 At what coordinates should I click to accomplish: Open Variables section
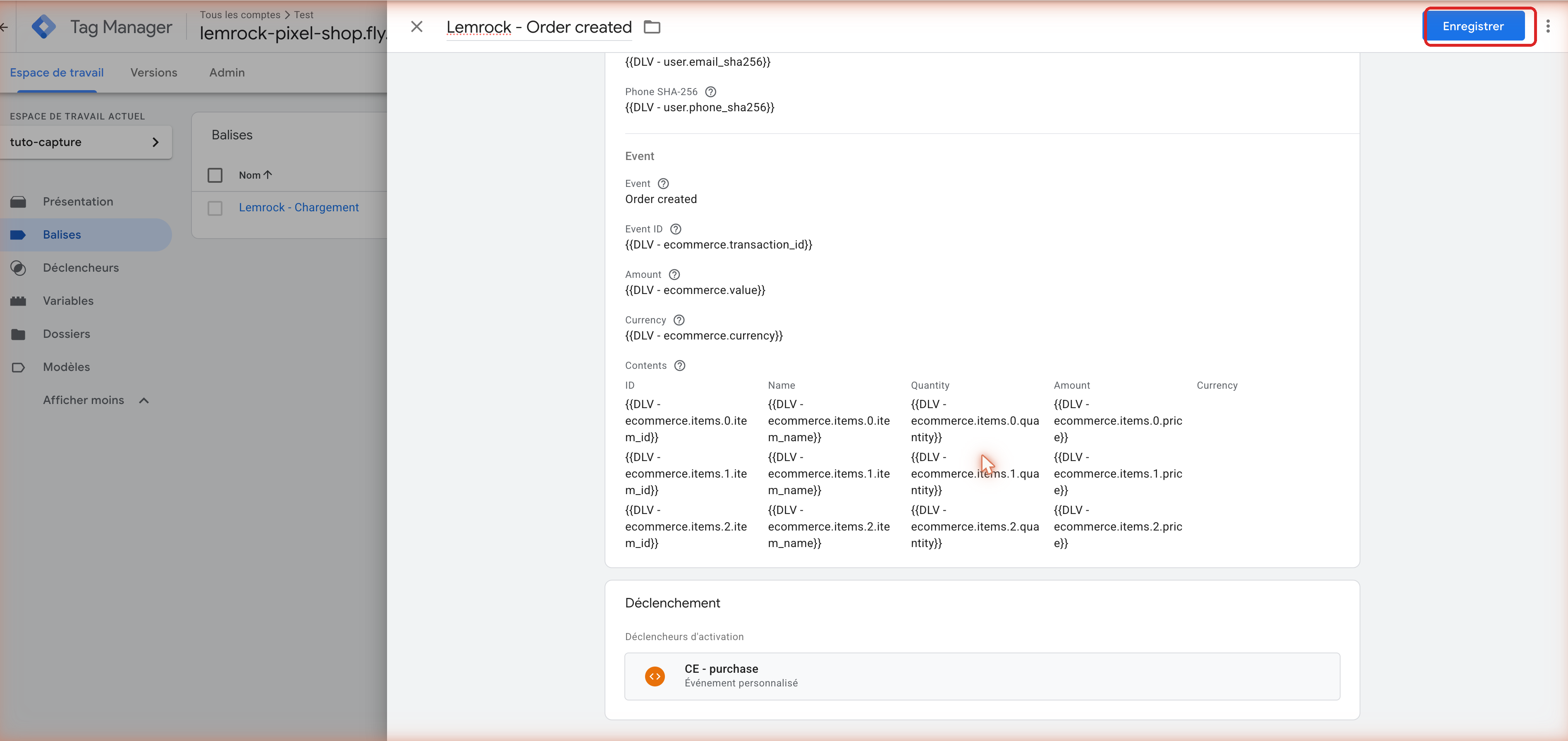(x=68, y=301)
